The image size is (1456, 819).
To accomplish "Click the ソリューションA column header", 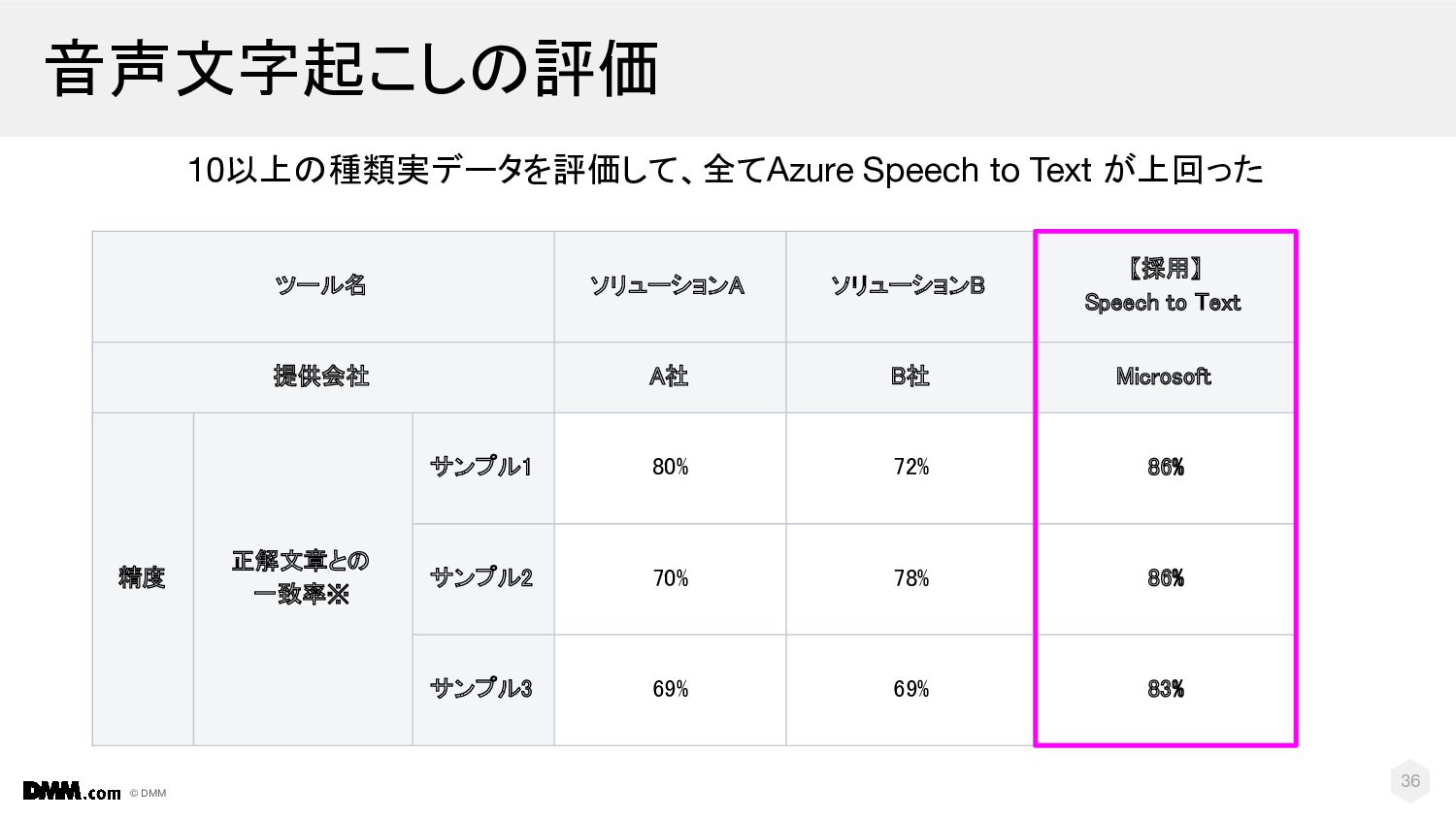I will pyautogui.click(x=670, y=286).
